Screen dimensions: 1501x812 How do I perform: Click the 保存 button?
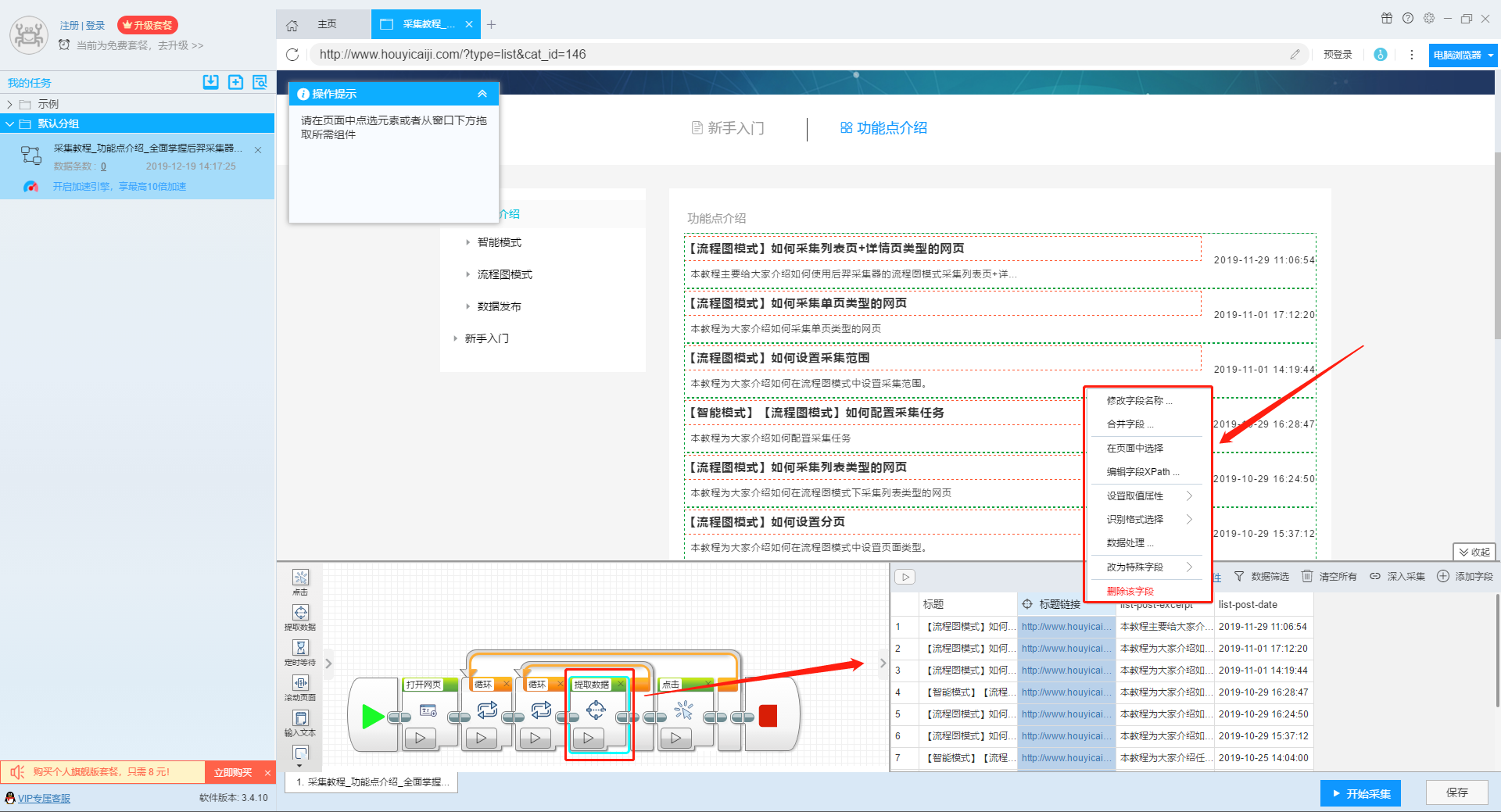click(x=1457, y=792)
